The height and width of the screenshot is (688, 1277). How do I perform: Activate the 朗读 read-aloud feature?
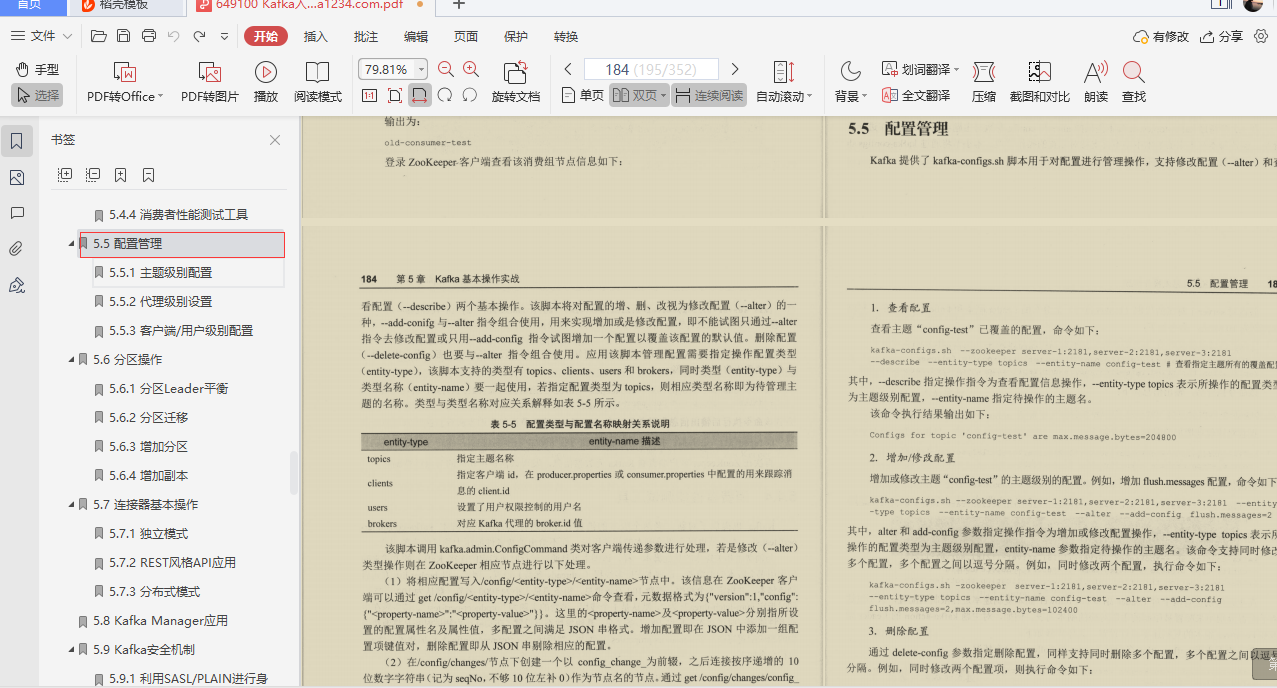(x=1094, y=80)
